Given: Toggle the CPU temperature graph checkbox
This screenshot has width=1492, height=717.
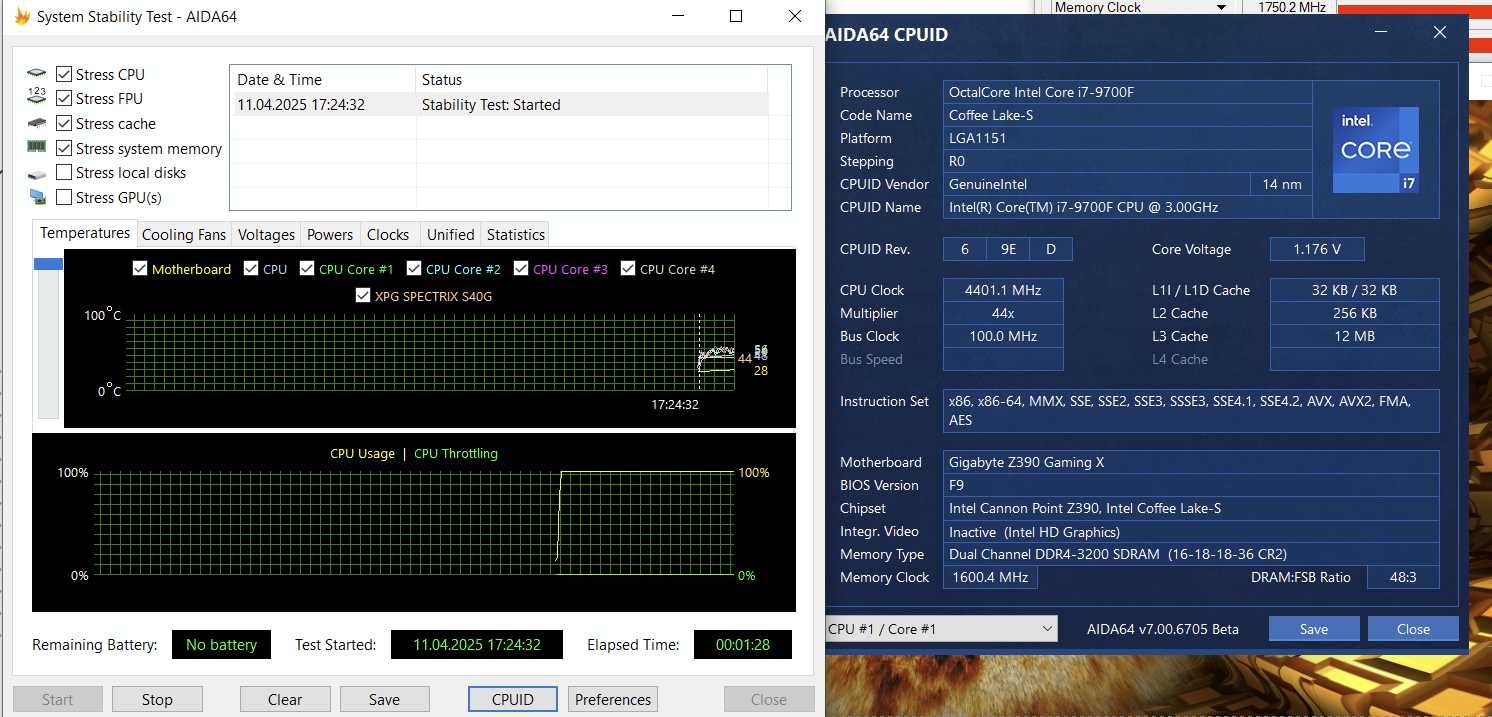Looking at the screenshot, I should pyautogui.click(x=251, y=268).
